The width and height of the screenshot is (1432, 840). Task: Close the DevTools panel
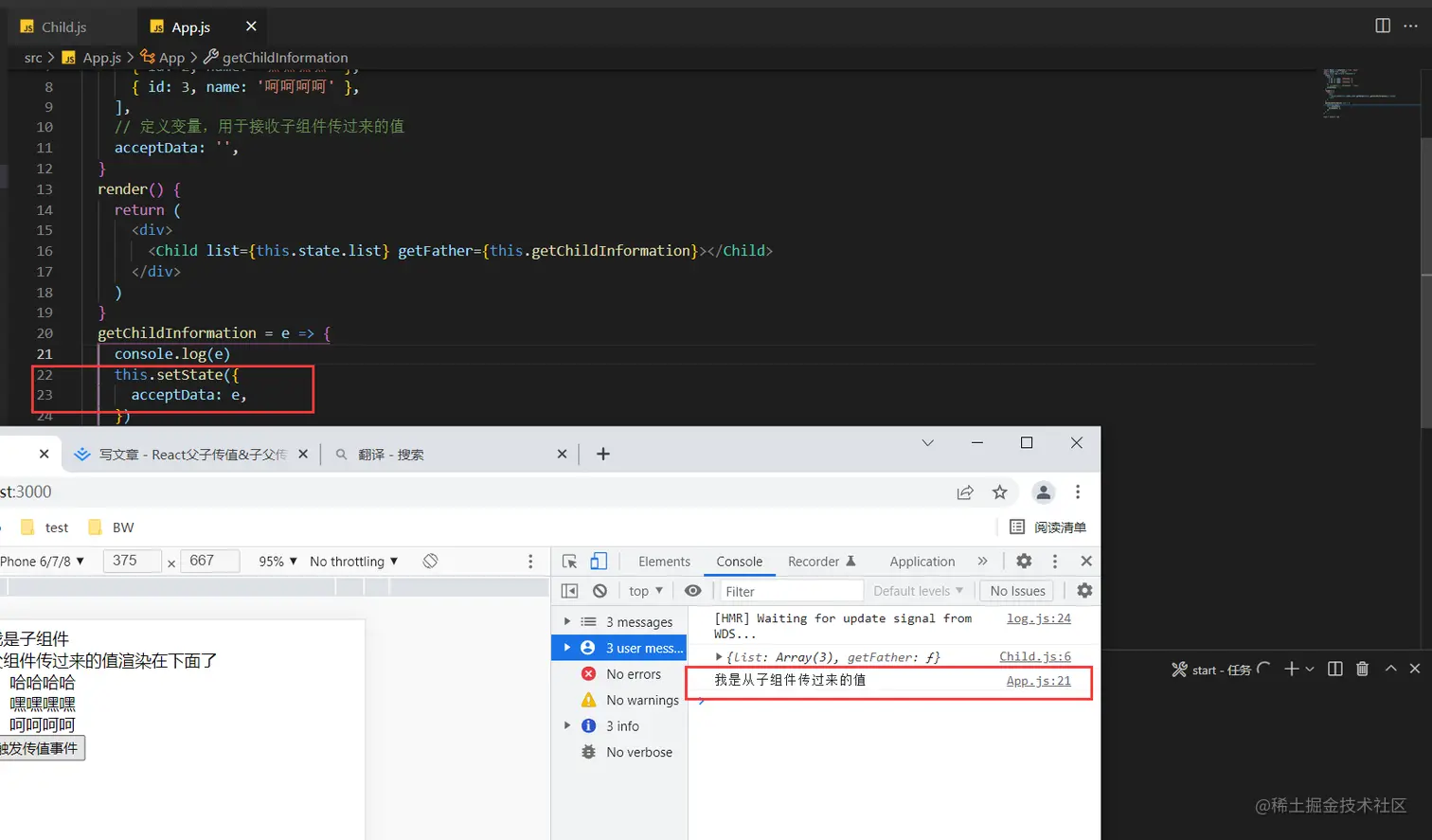pyautogui.click(x=1086, y=562)
